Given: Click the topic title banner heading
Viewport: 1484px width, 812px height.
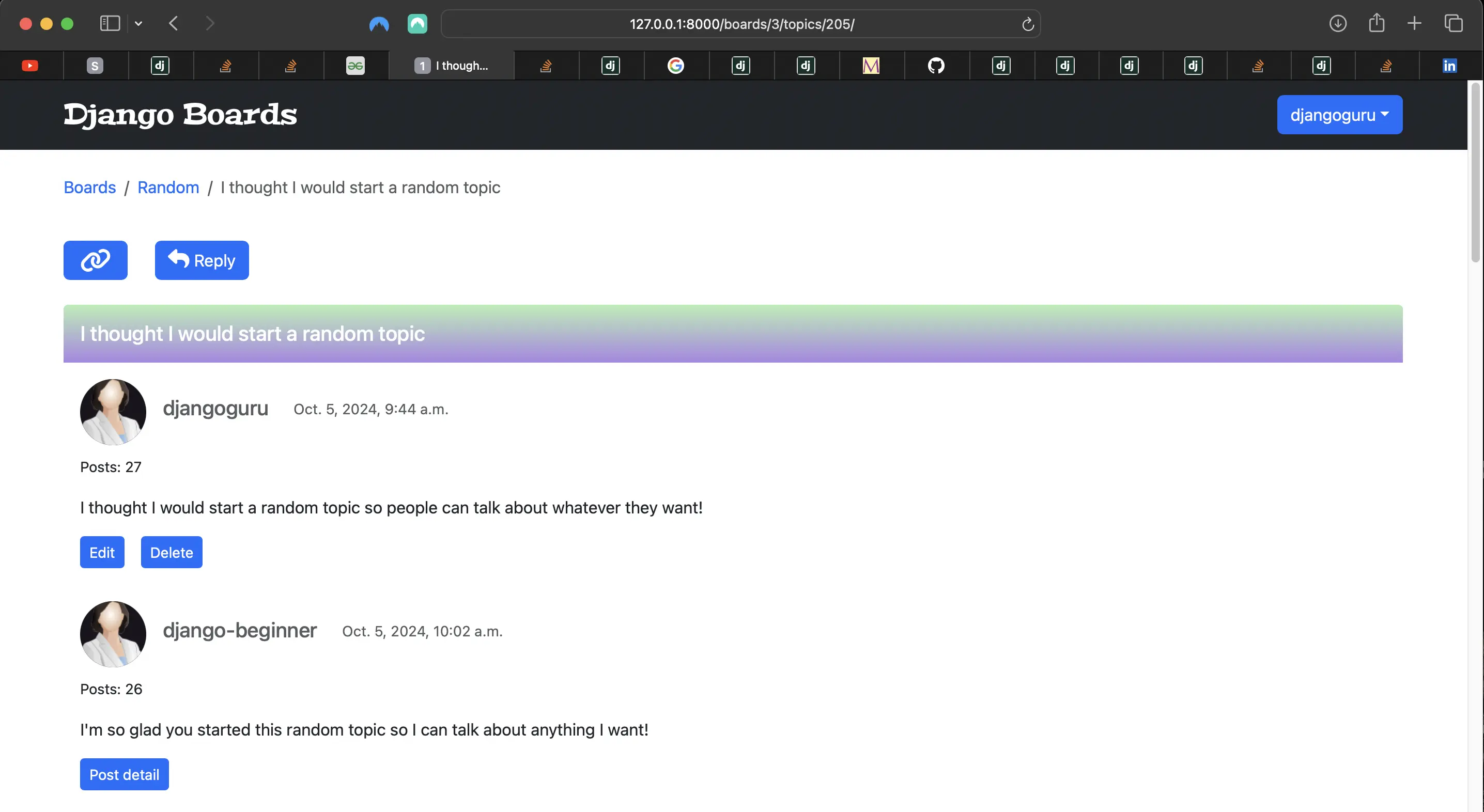Looking at the screenshot, I should pos(252,334).
